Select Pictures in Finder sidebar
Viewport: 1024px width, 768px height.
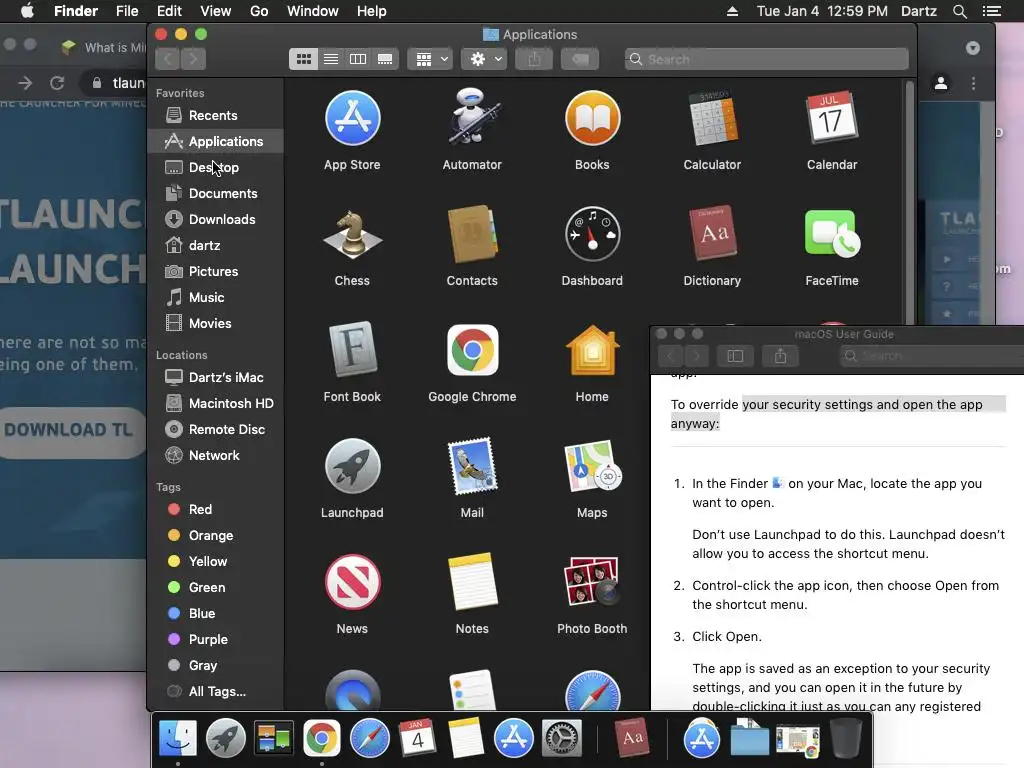click(x=215, y=271)
